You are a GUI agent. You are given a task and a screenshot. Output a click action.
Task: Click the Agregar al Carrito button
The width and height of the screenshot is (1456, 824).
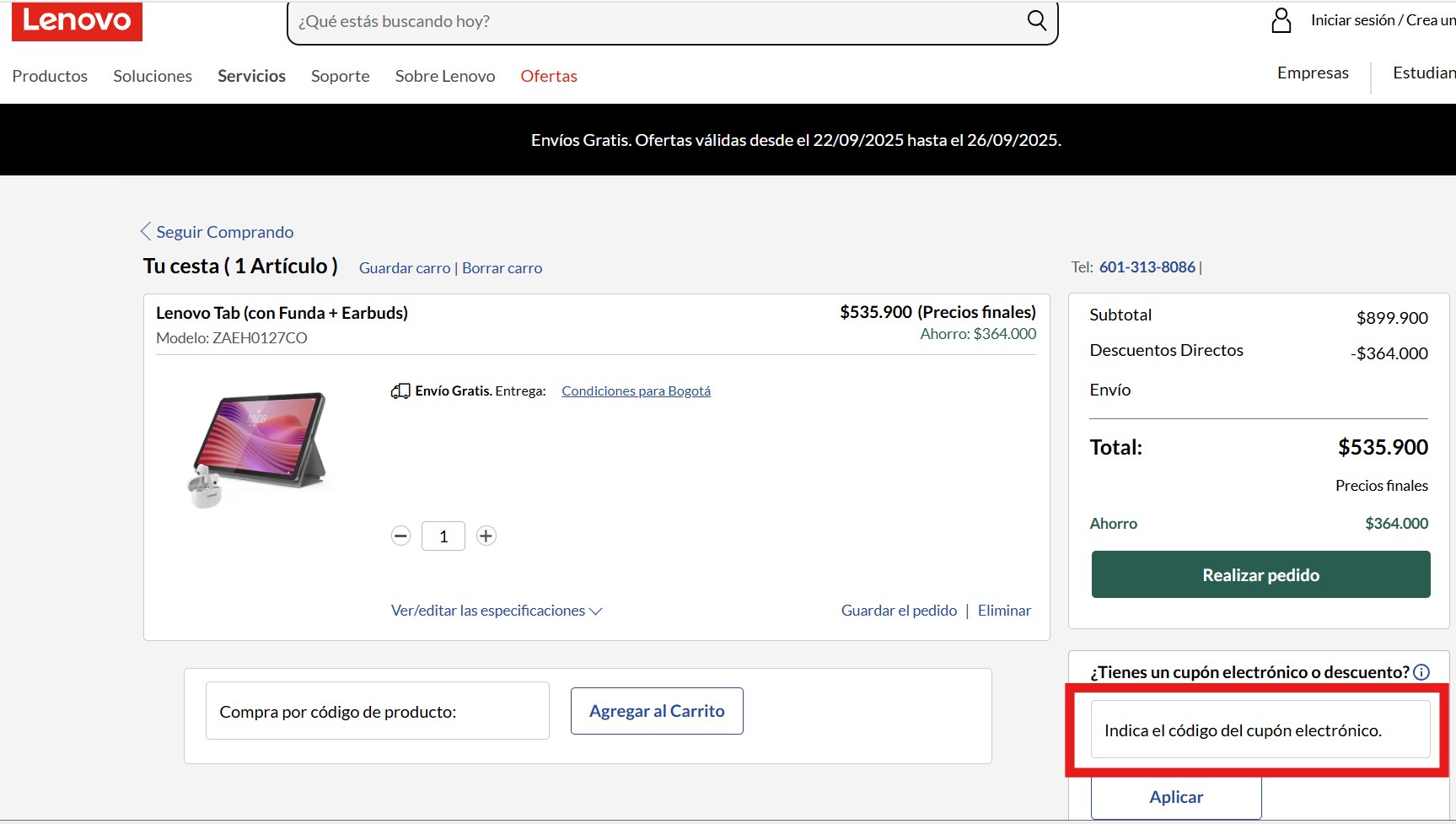(x=657, y=711)
